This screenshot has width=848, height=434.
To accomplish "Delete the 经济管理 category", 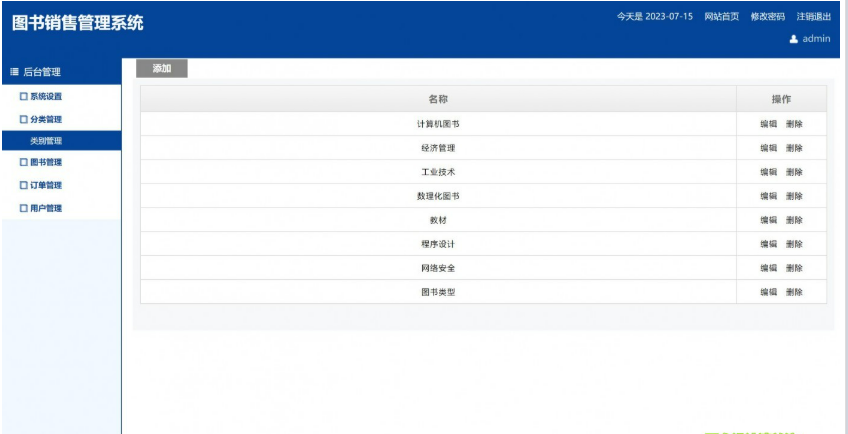I will (x=794, y=148).
